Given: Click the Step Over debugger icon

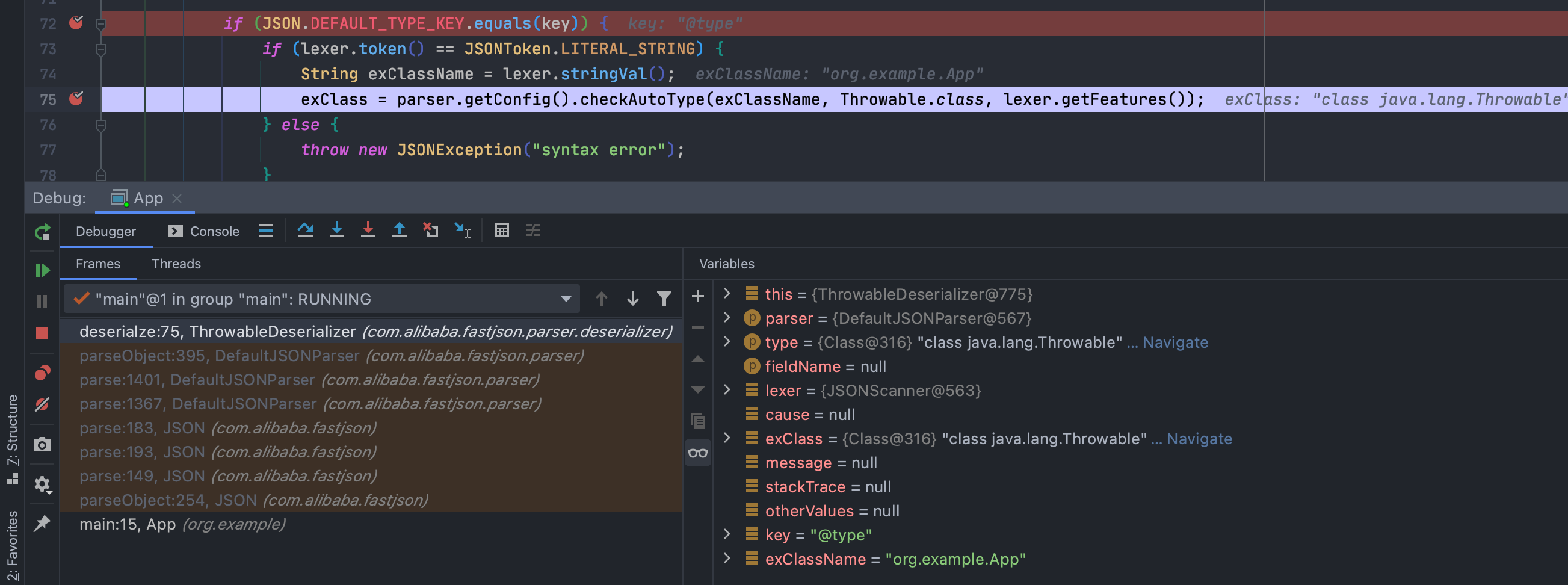Looking at the screenshot, I should pyautogui.click(x=305, y=231).
